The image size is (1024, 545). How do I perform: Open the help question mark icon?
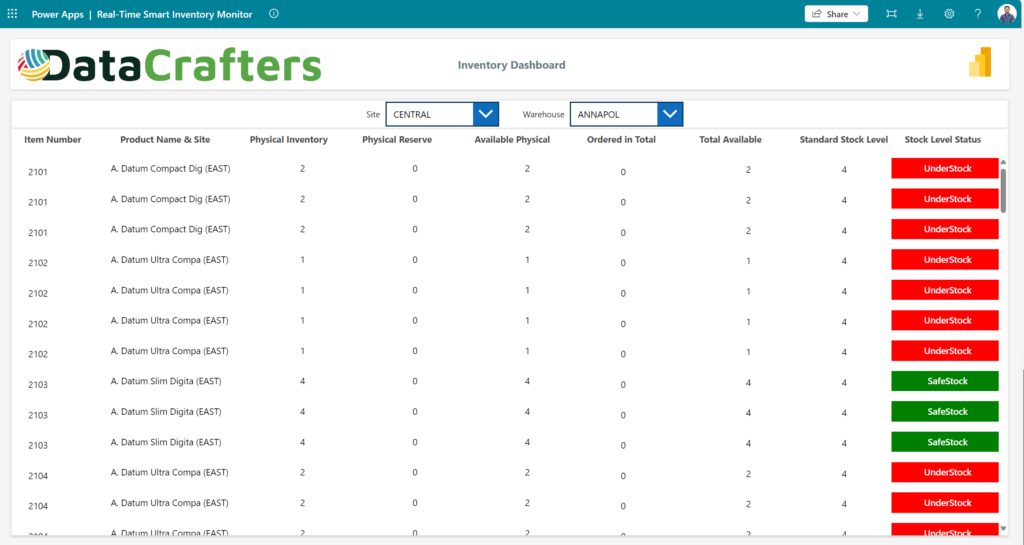(x=978, y=14)
